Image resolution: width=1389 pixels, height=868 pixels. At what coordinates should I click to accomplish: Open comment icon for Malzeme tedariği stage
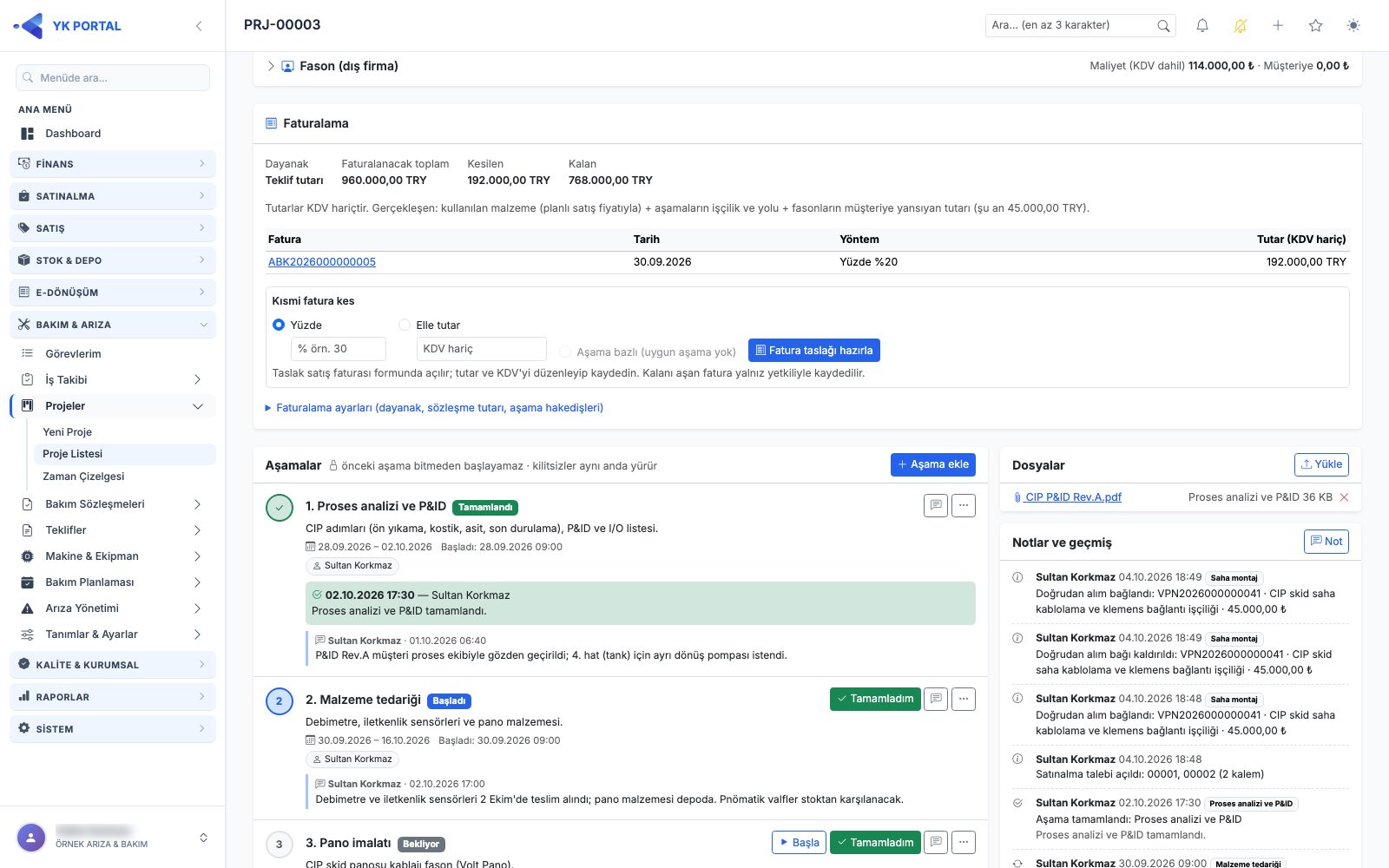(x=936, y=699)
